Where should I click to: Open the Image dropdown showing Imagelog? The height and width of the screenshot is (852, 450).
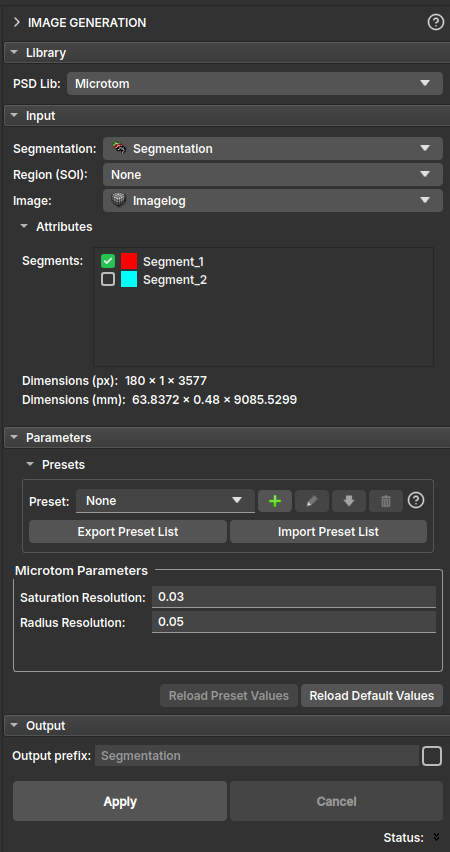tap(273, 201)
